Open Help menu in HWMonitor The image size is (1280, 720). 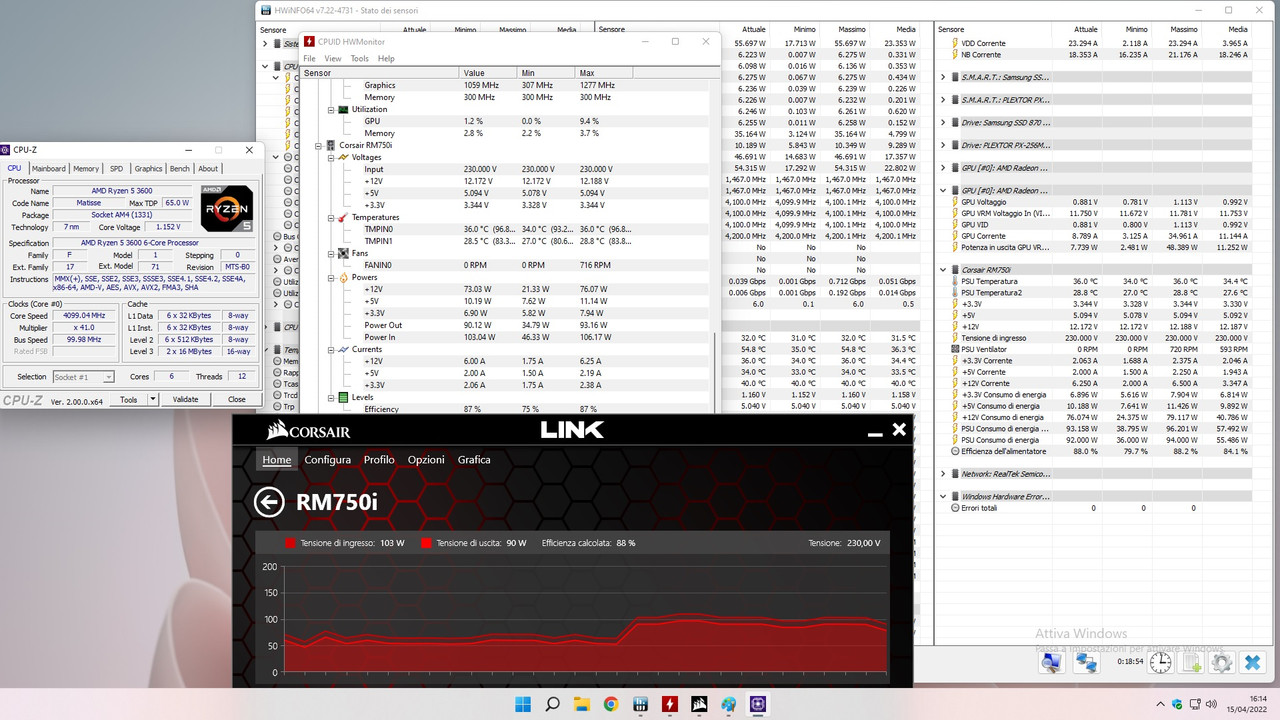click(386, 59)
